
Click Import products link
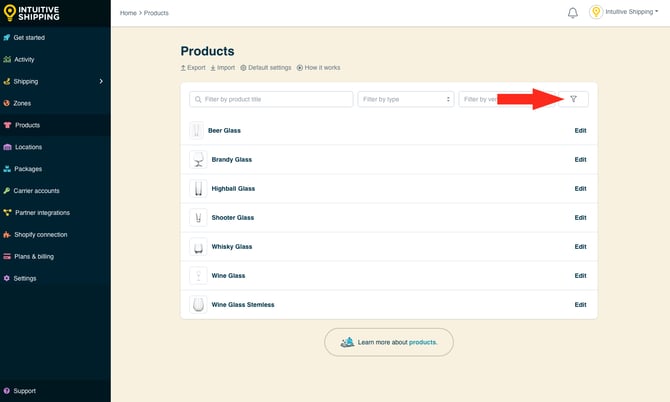(x=223, y=68)
